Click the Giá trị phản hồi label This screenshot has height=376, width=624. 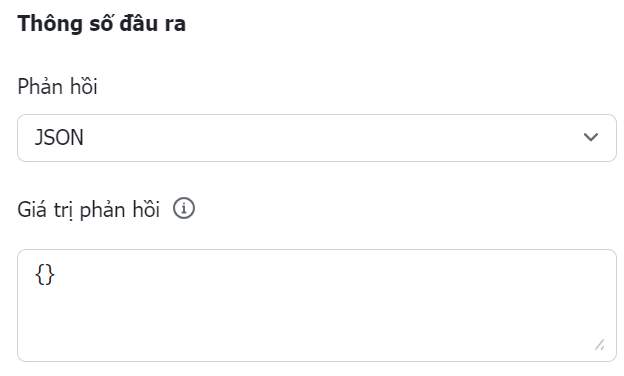pyautogui.click(x=88, y=210)
